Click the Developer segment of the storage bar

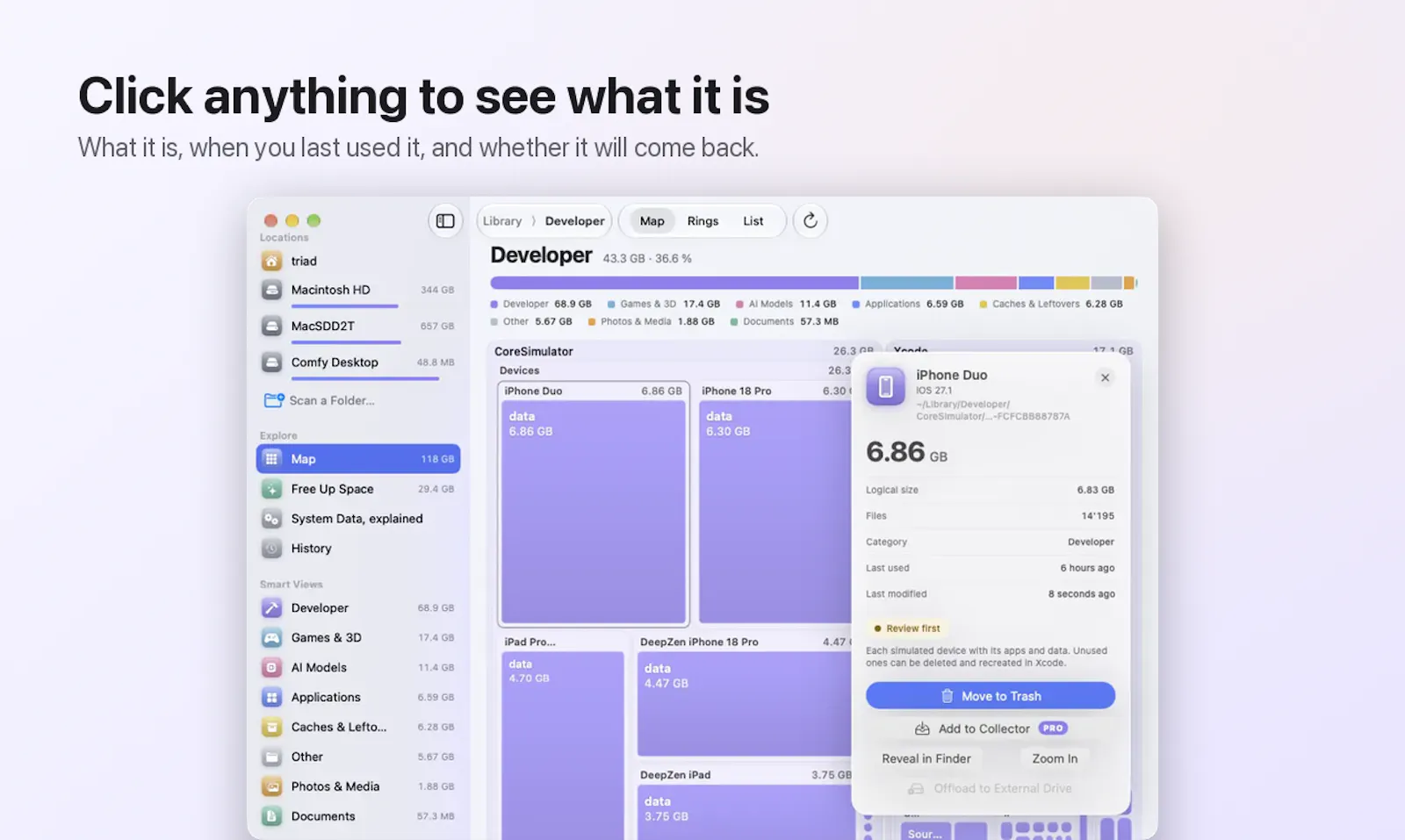click(x=674, y=283)
